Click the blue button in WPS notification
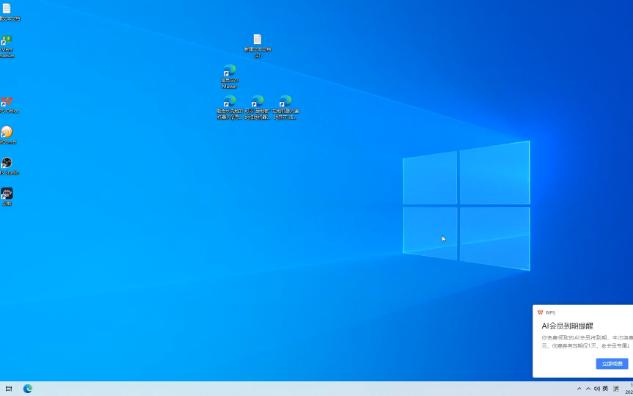Image resolution: width=633 pixels, height=396 pixels. (x=612, y=364)
